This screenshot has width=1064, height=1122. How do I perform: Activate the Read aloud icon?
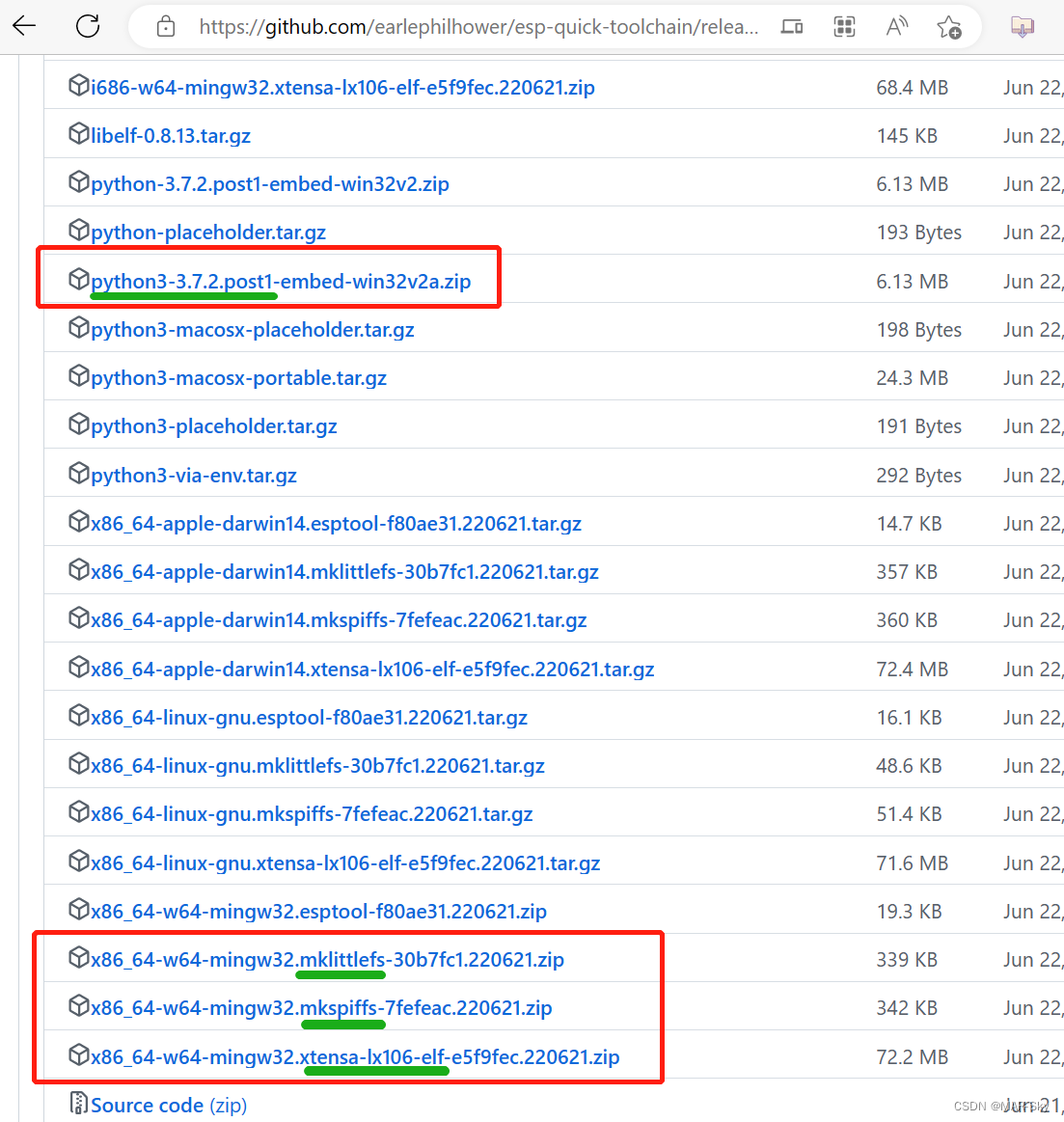(896, 27)
